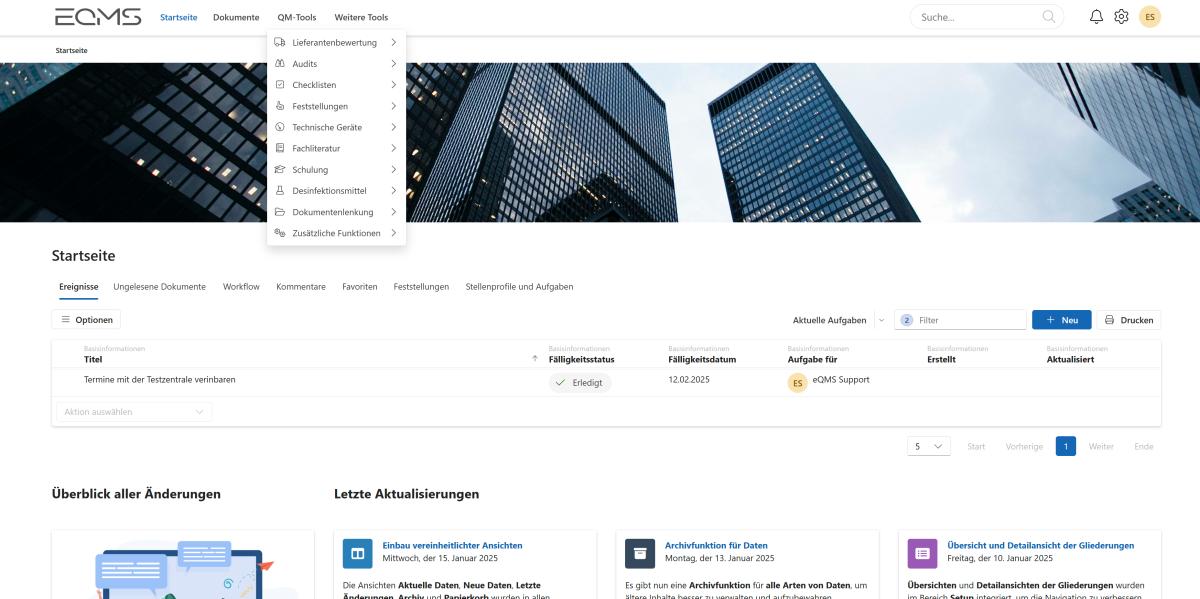Screen dimensions: 1200x599
Task: Switch to the Kommentare tab
Action: 301,287
